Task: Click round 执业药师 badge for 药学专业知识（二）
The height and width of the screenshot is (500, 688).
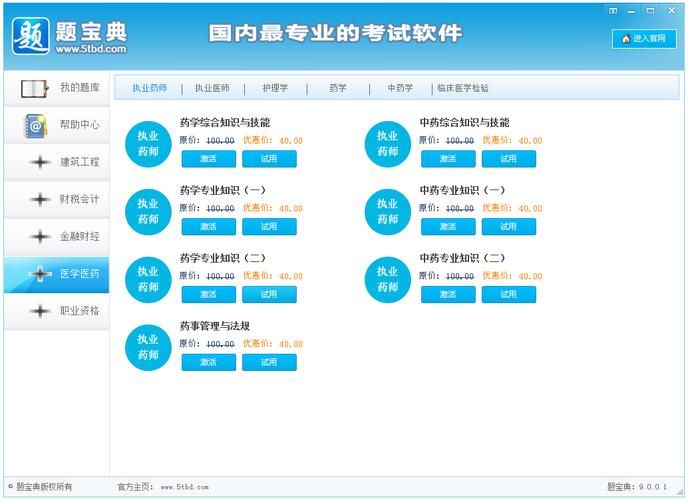Action: pos(148,279)
